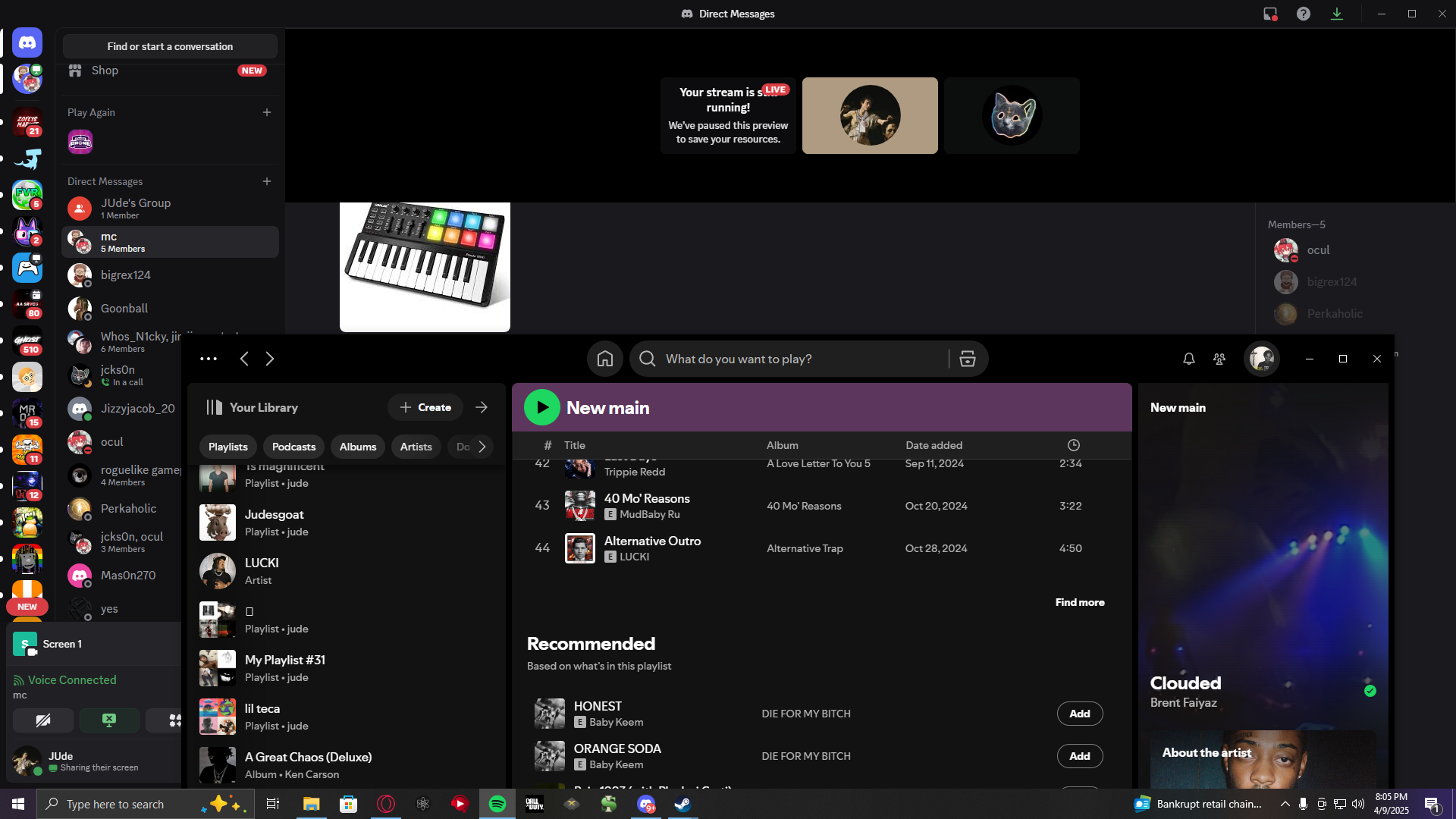Viewport: 1456px width, 819px height.
Task: Play the New main playlist
Action: (x=541, y=407)
